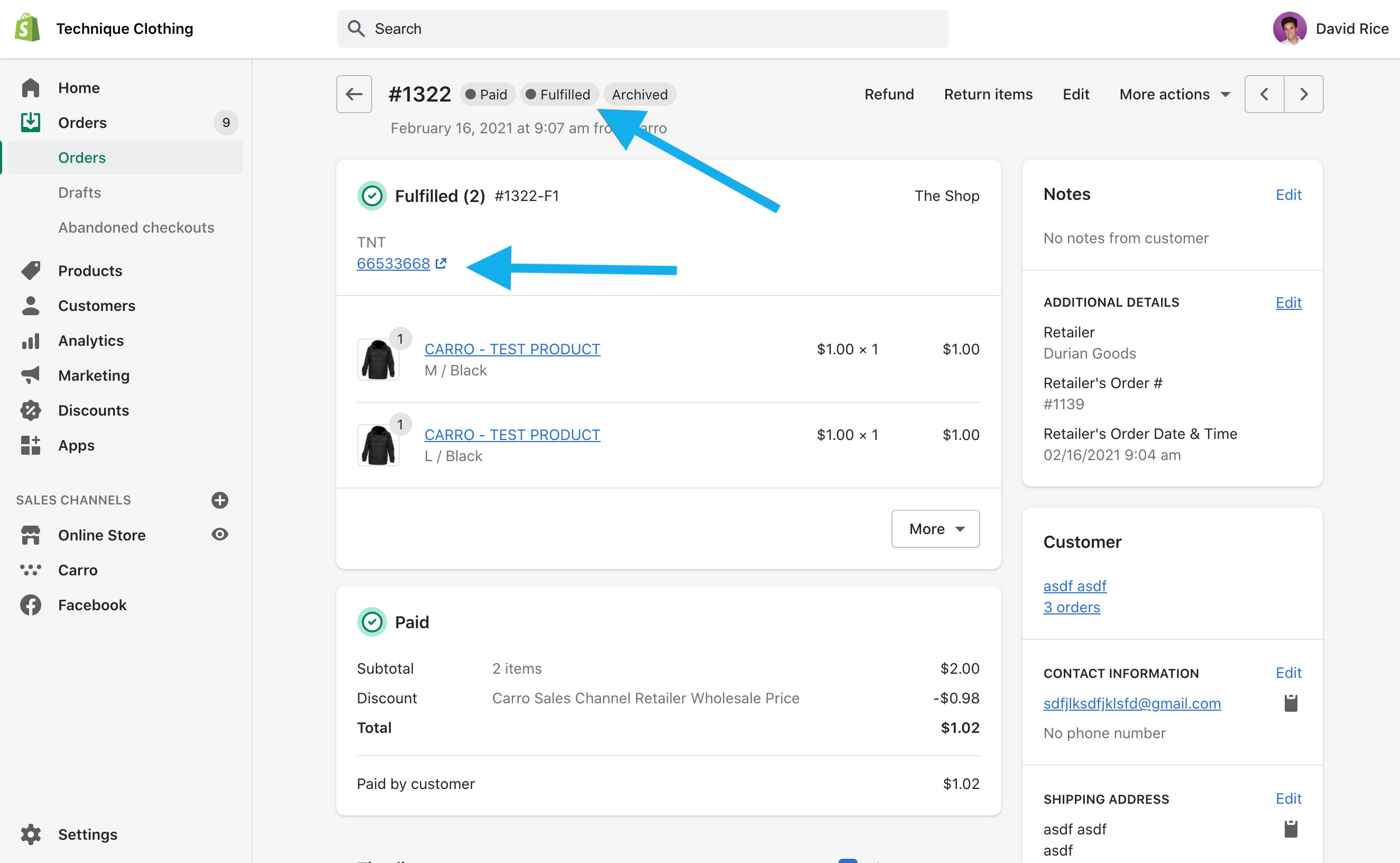The width and height of the screenshot is (1400, 863).
Task: Open TNT tracking number 66533668 link
Action: tap(394, 263)
